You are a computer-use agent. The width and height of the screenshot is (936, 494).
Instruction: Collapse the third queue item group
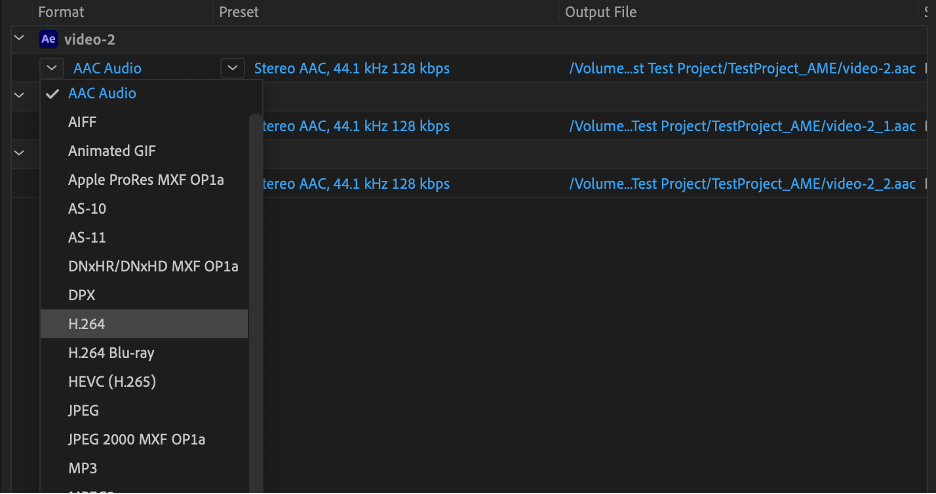19,153
